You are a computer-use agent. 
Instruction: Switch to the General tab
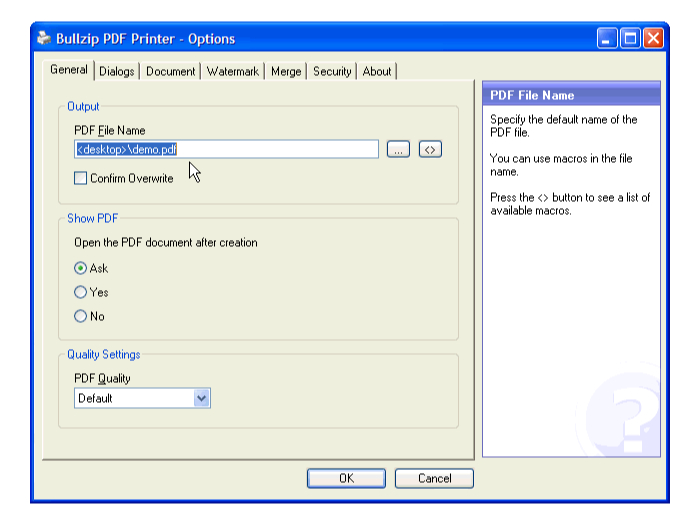[69, 70]
